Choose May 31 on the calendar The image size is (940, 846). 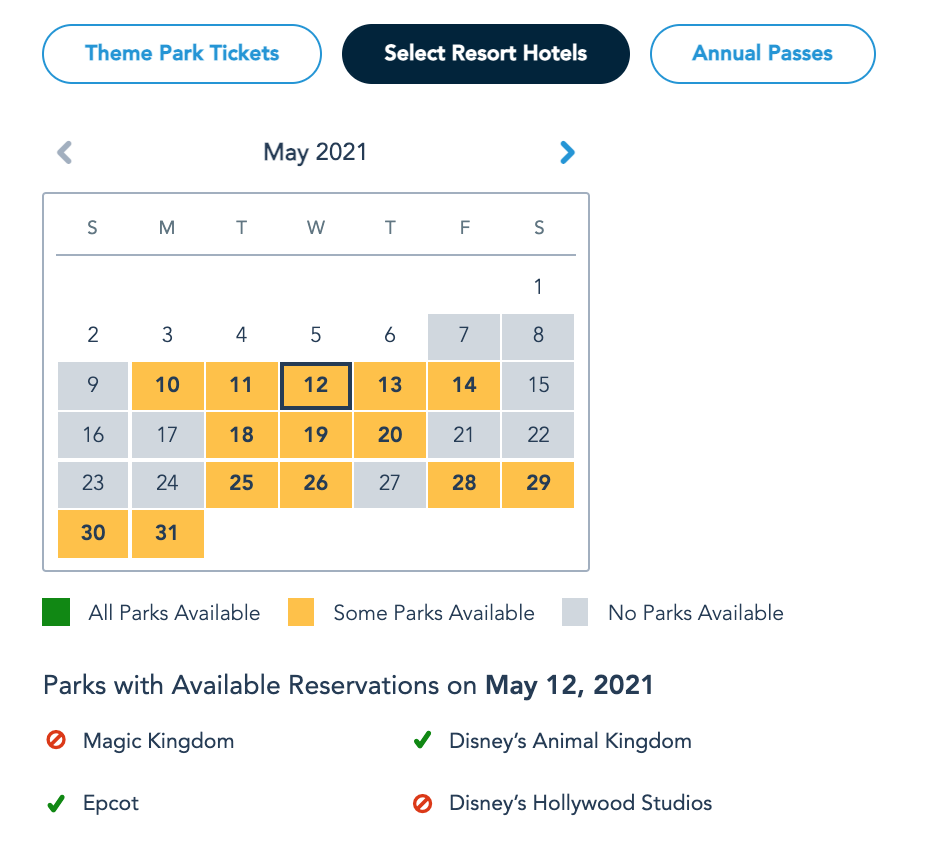click(167, 533)
